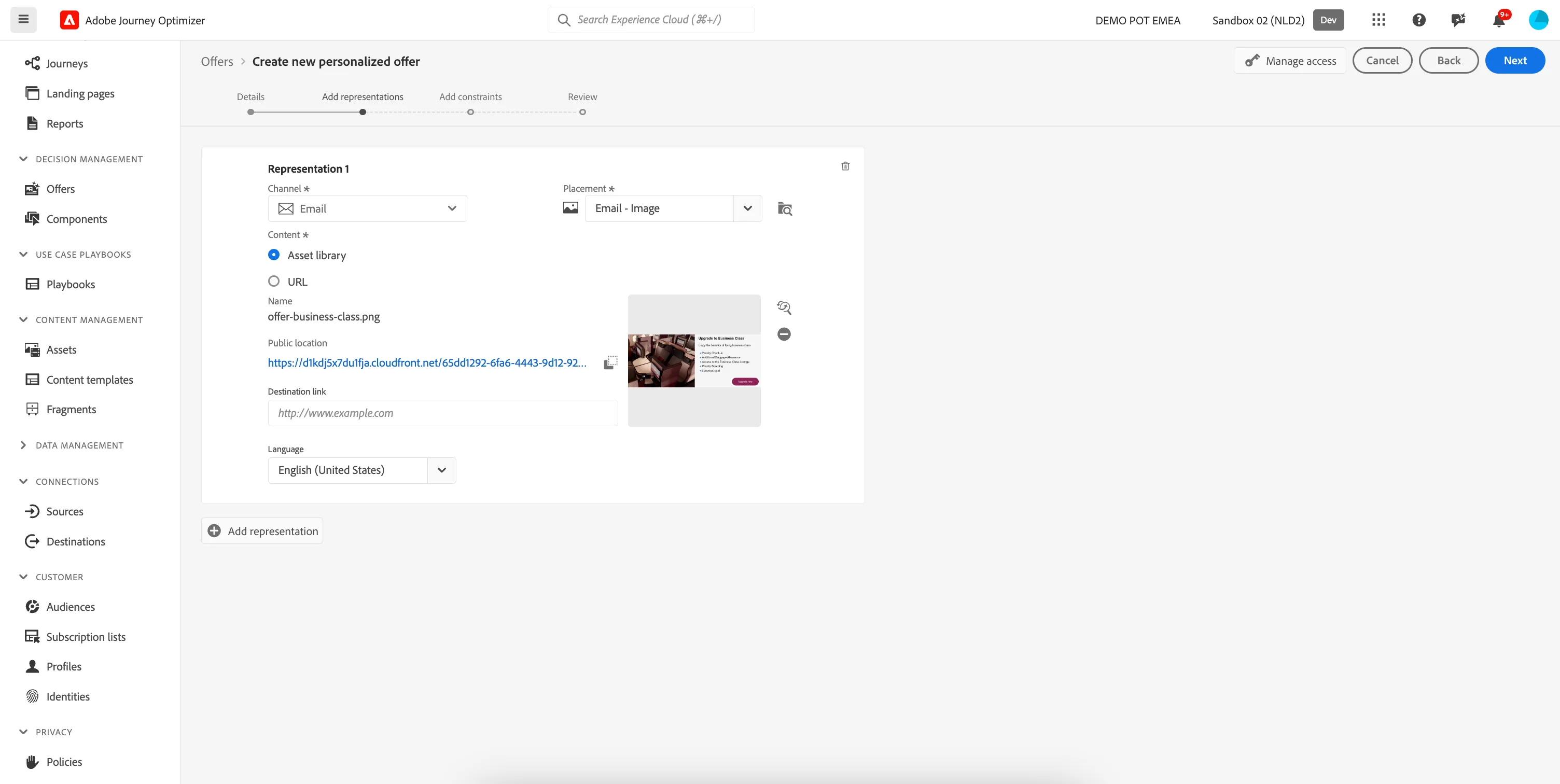Open the feedback chat icon

tap(1458, 20)
